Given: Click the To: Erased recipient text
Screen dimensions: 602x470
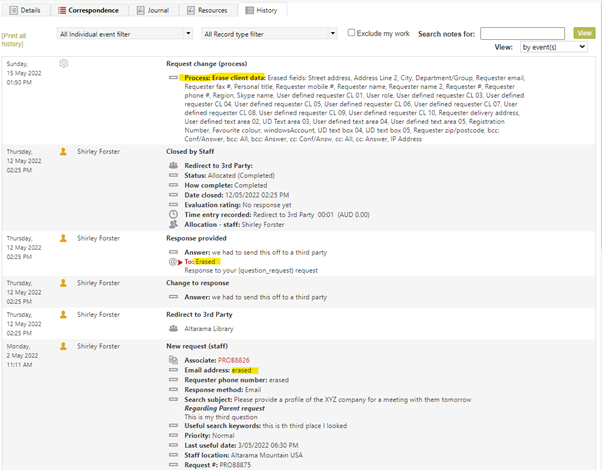Looking at the screenshot, I should tap(200, 261).
